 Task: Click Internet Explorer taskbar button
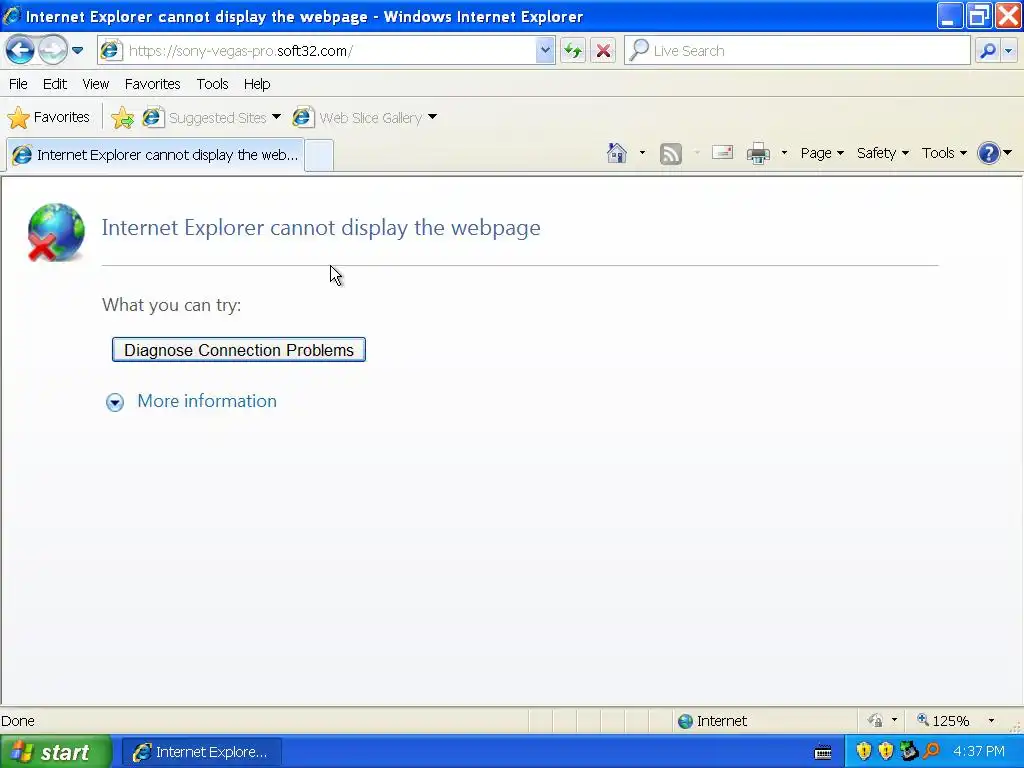tap(202, 752)
